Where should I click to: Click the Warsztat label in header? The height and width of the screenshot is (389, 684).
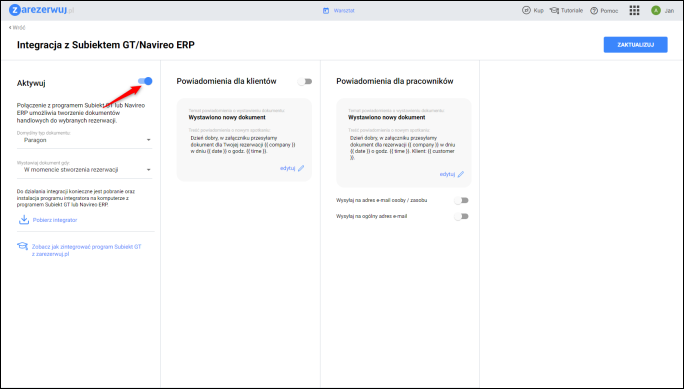(344, 11)
